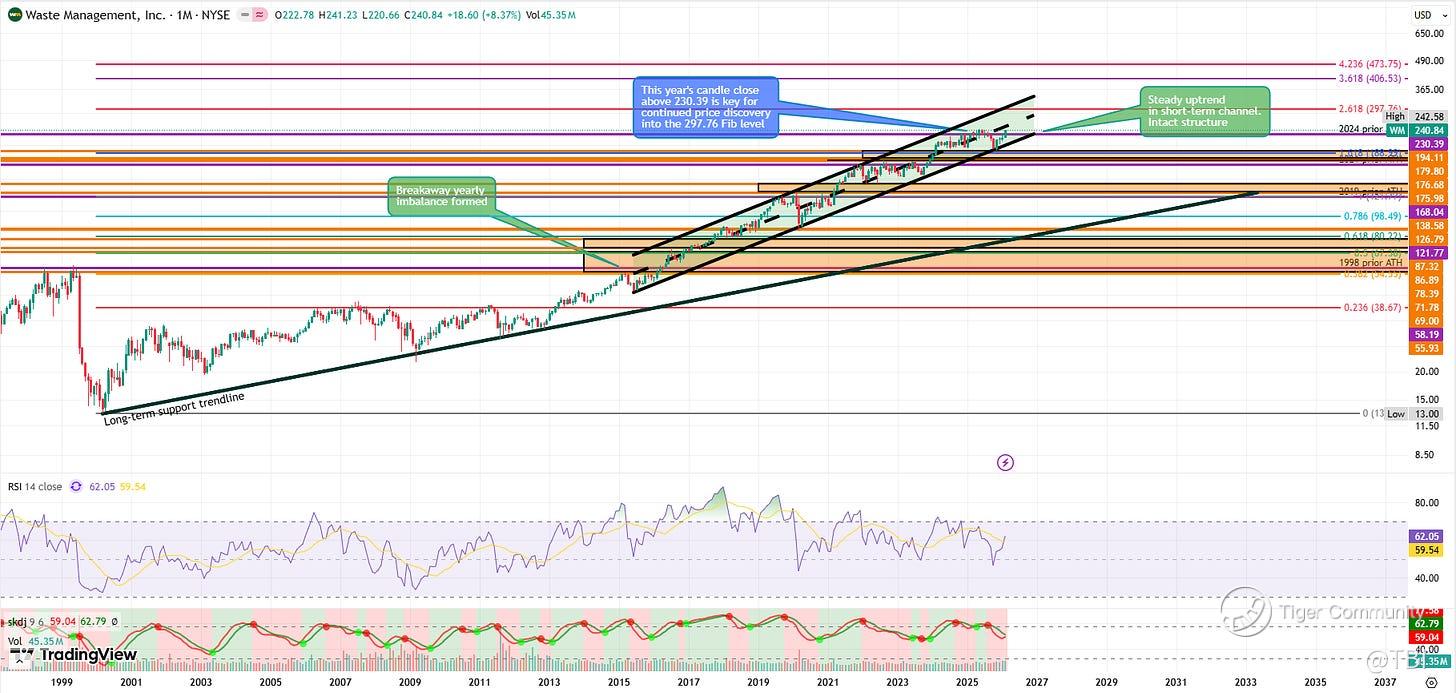Click the 2037 year label on time axis
1456x693 pixels.
point(1385,682)
